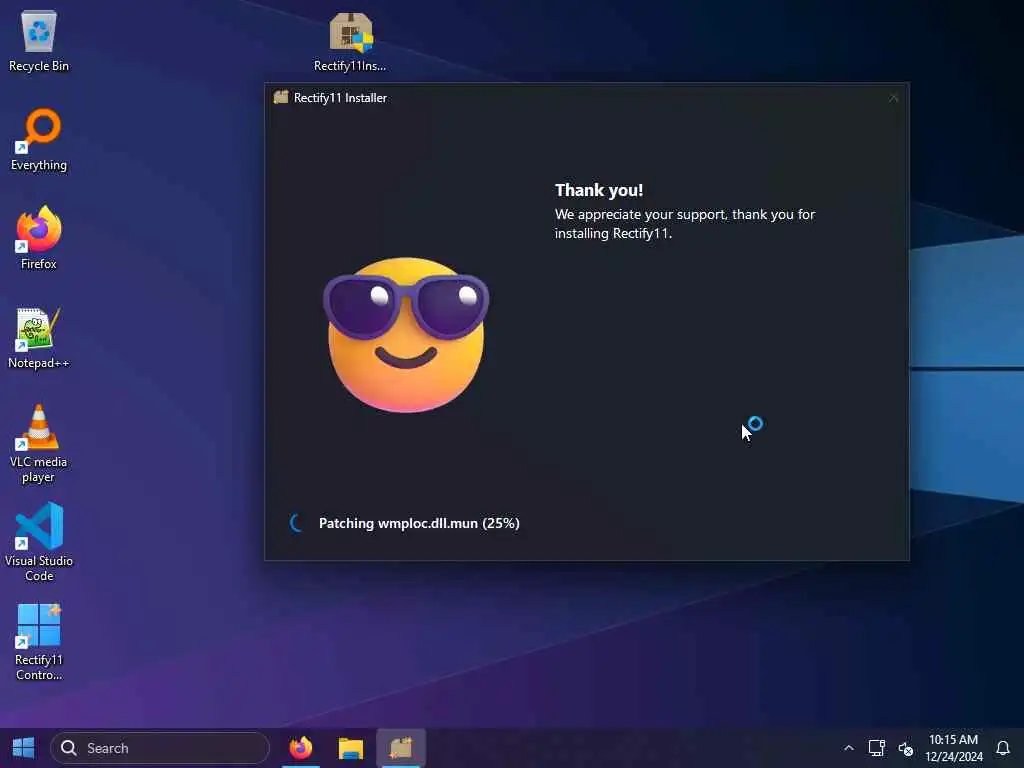
Task: Click the disabled close button of installer
Action: click(893, 98)
